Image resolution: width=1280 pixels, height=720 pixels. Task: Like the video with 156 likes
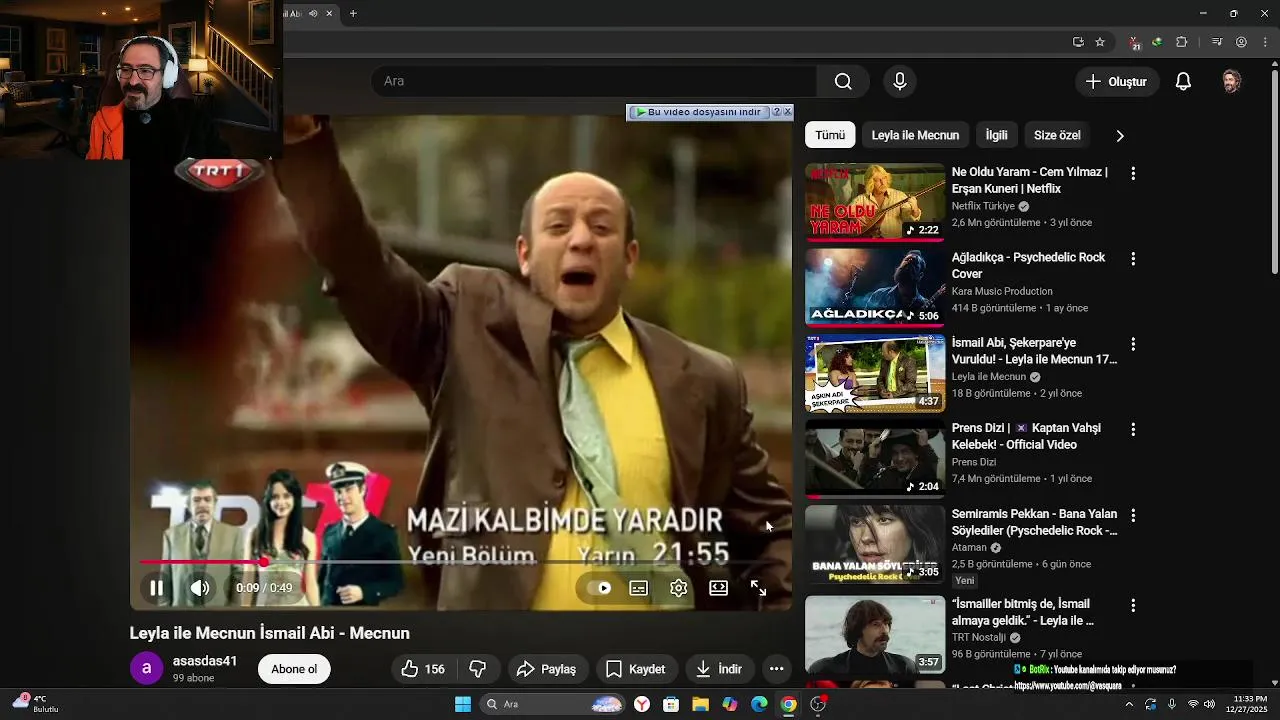pos(423,669)
